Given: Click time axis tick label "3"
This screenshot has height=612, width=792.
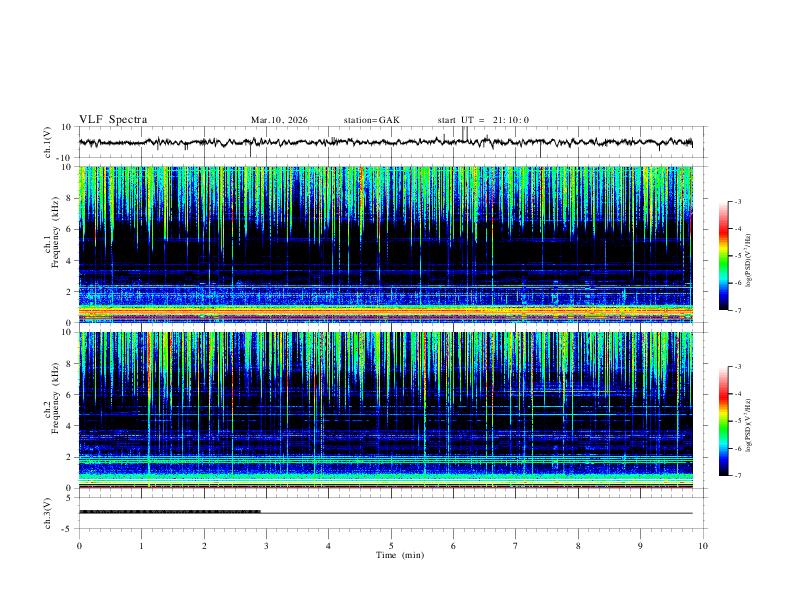Looking at the screenshot, I should pos(266,546).
